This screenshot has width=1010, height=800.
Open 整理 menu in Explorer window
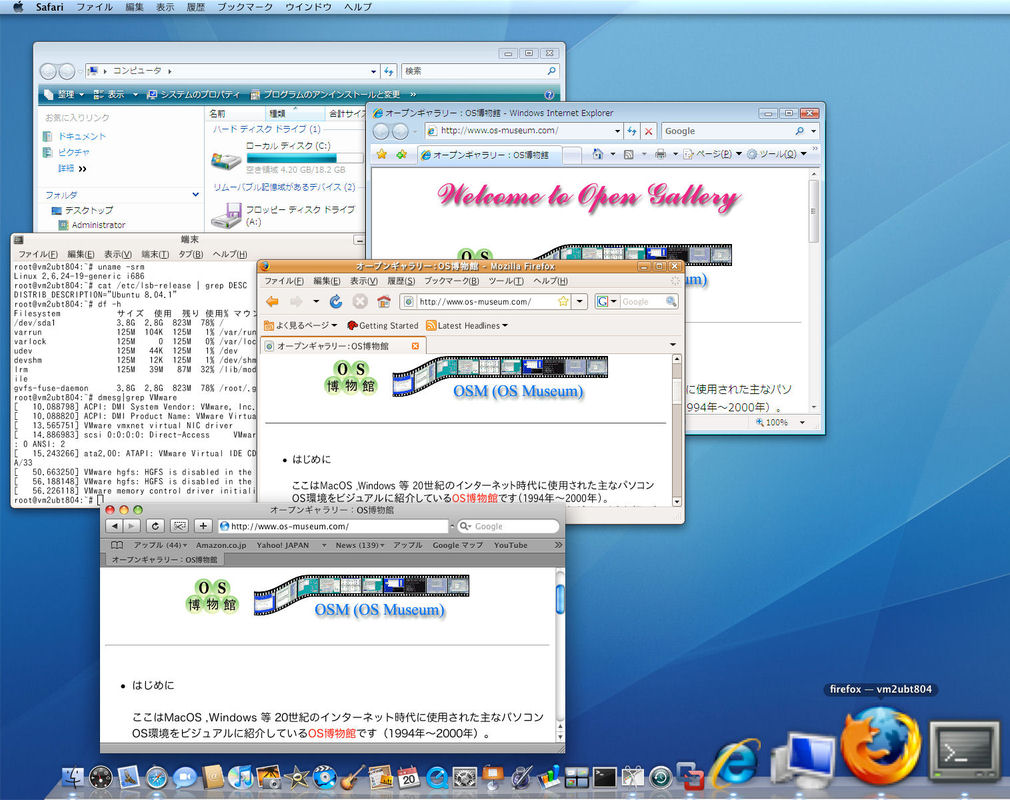(64, 94)
